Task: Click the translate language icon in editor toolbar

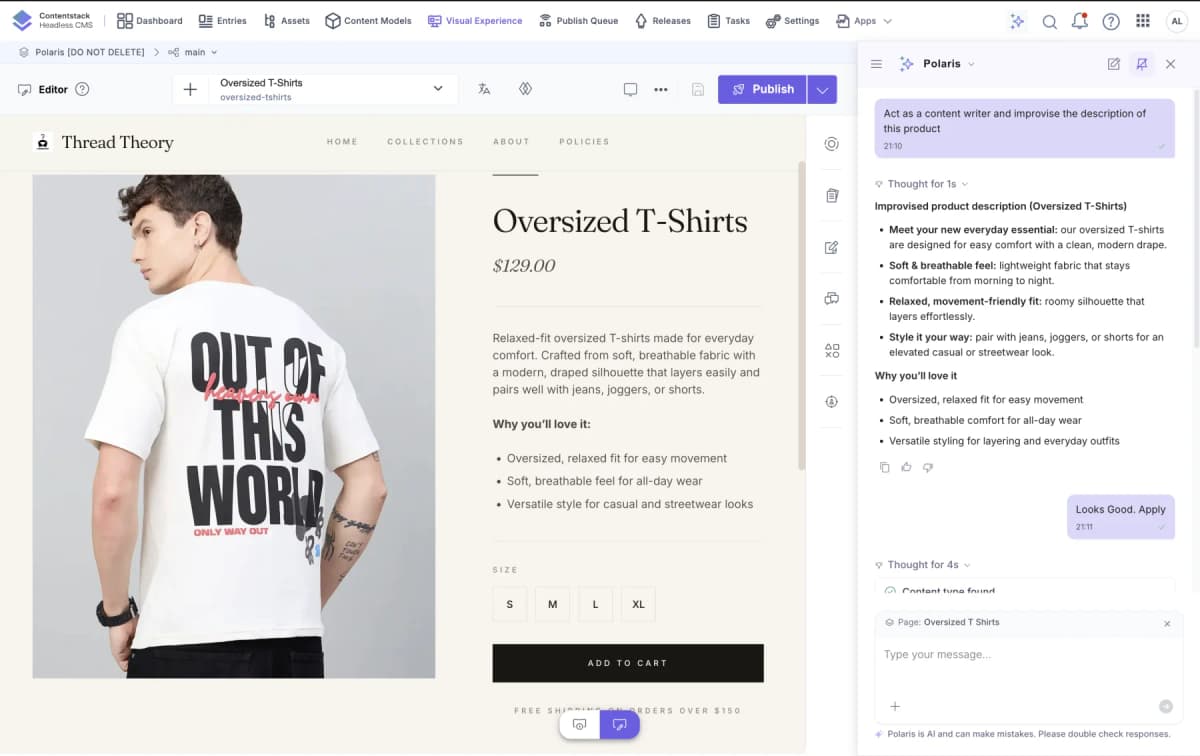Action: (484, 89)
